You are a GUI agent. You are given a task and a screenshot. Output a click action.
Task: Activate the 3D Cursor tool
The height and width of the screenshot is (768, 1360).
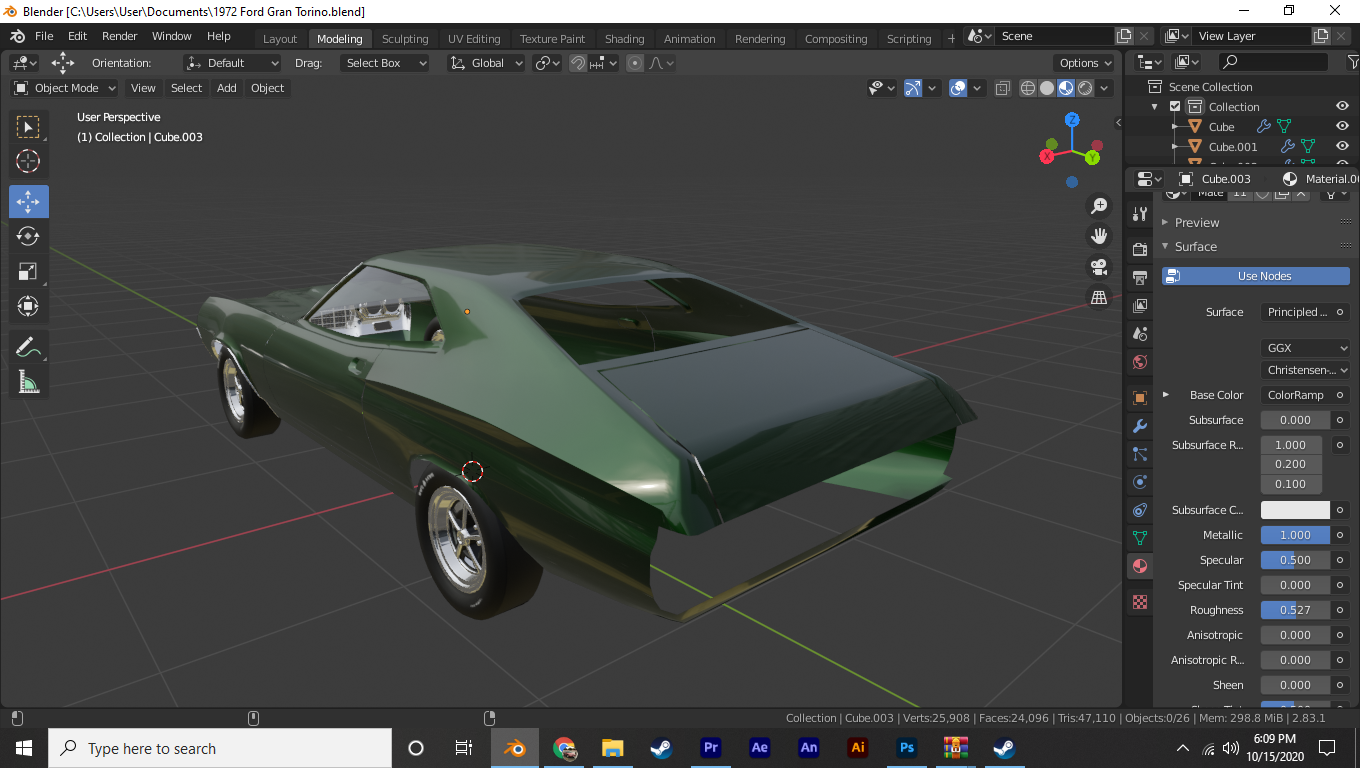pos(28,161)
